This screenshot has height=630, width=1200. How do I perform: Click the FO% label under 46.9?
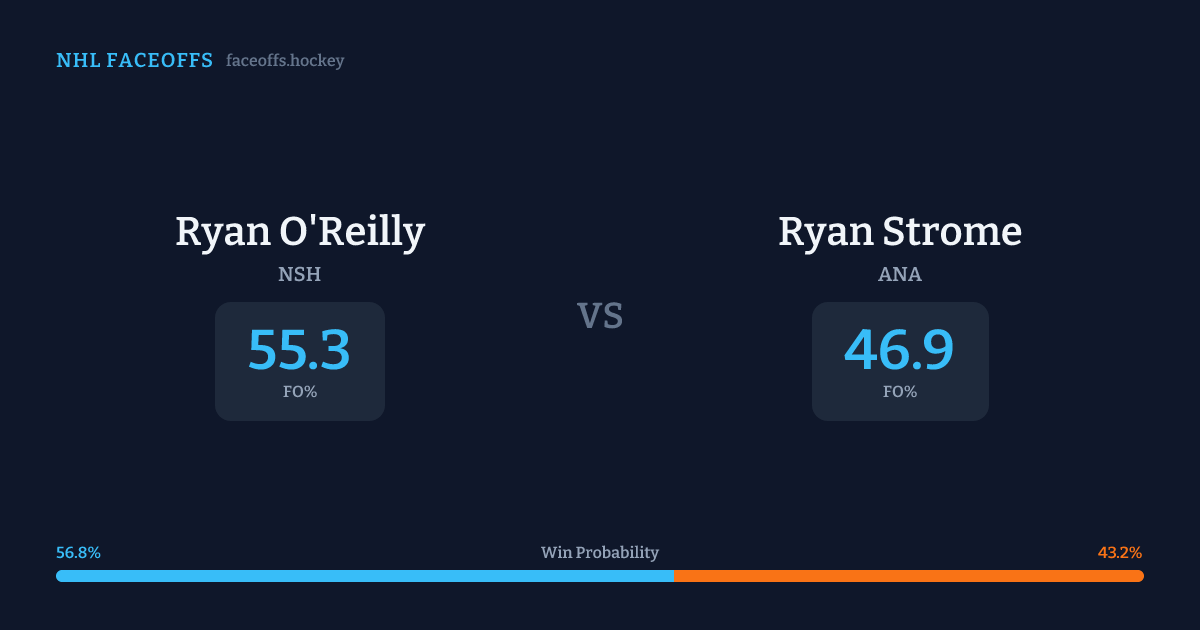tap(900, 392)
